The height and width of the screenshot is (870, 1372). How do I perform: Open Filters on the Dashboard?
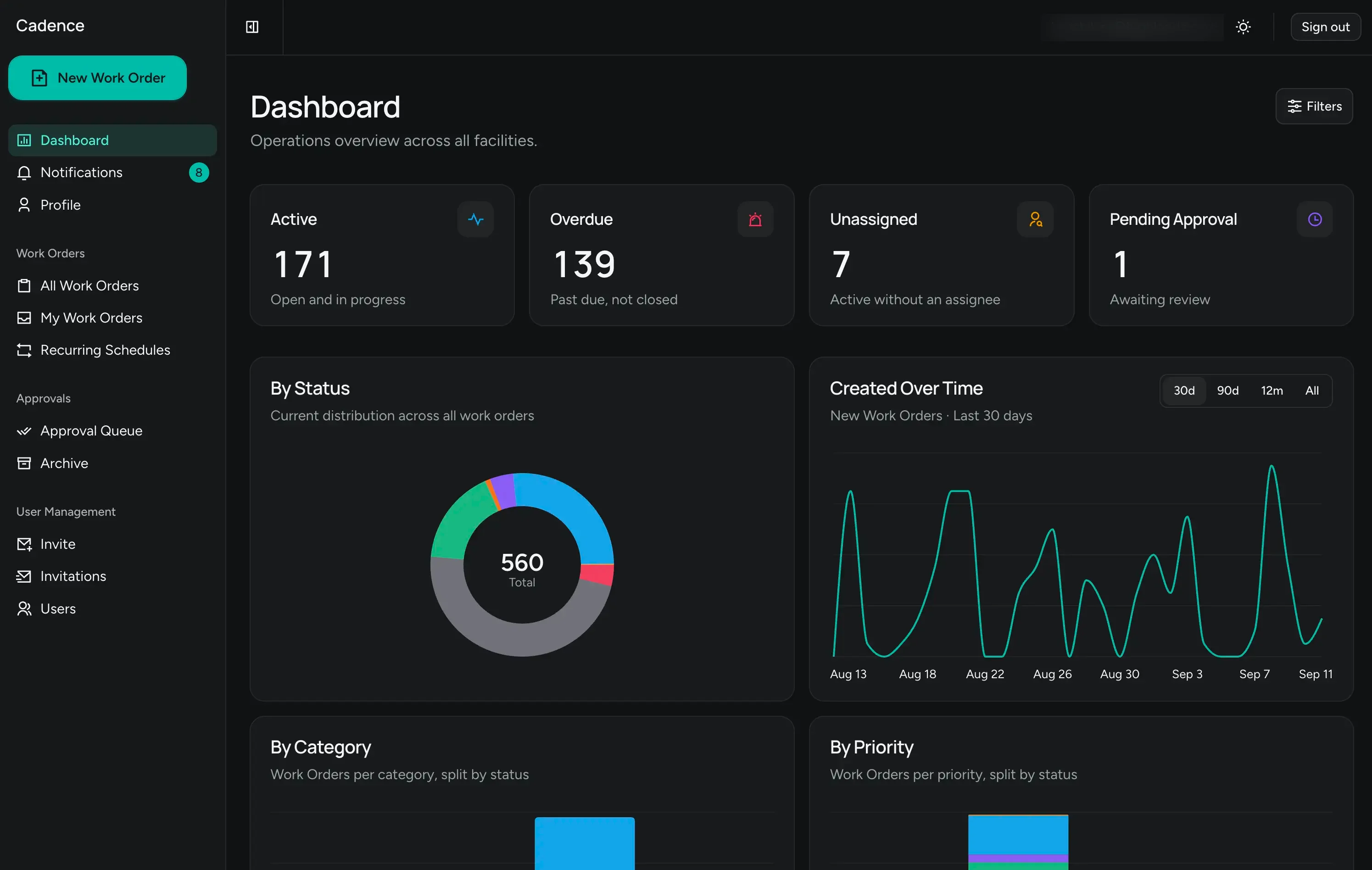coord(1314,106)
